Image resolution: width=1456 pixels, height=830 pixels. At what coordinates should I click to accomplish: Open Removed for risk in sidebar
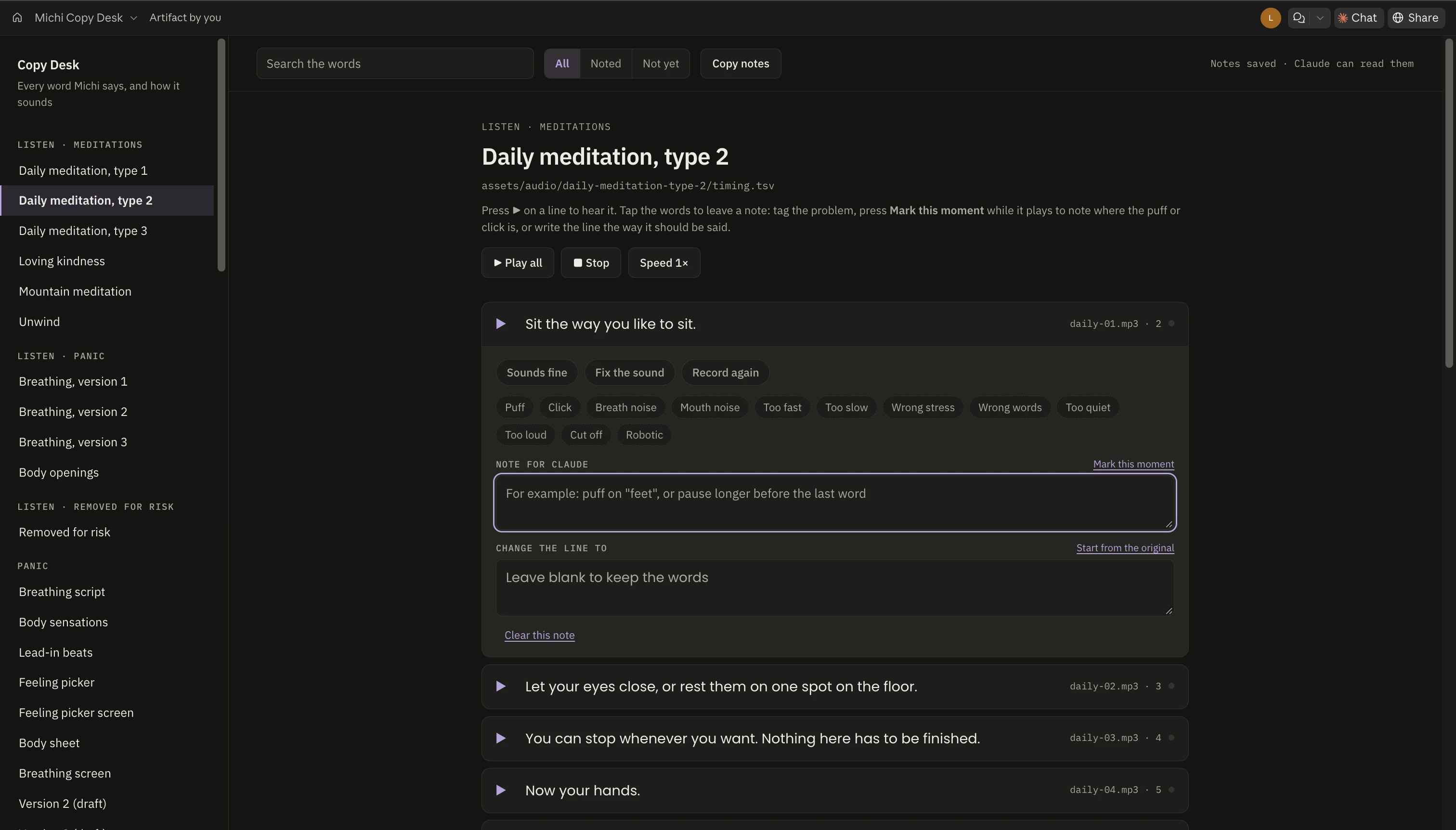coord(107,532)
